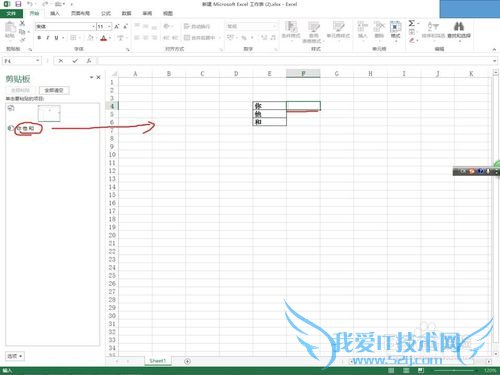The image size is (500, 375).
Task: Open the File tab
Action: 11,13
